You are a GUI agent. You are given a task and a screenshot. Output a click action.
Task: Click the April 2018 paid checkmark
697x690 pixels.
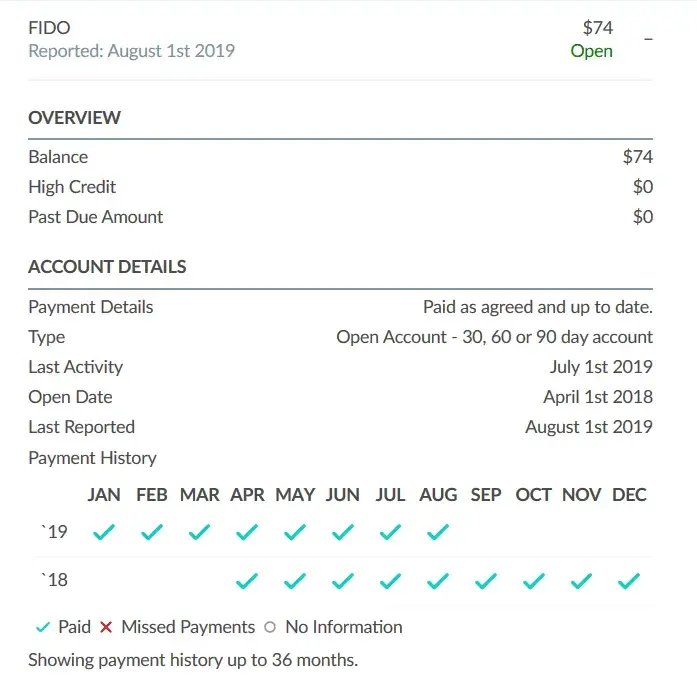click(x=247, y=580)
